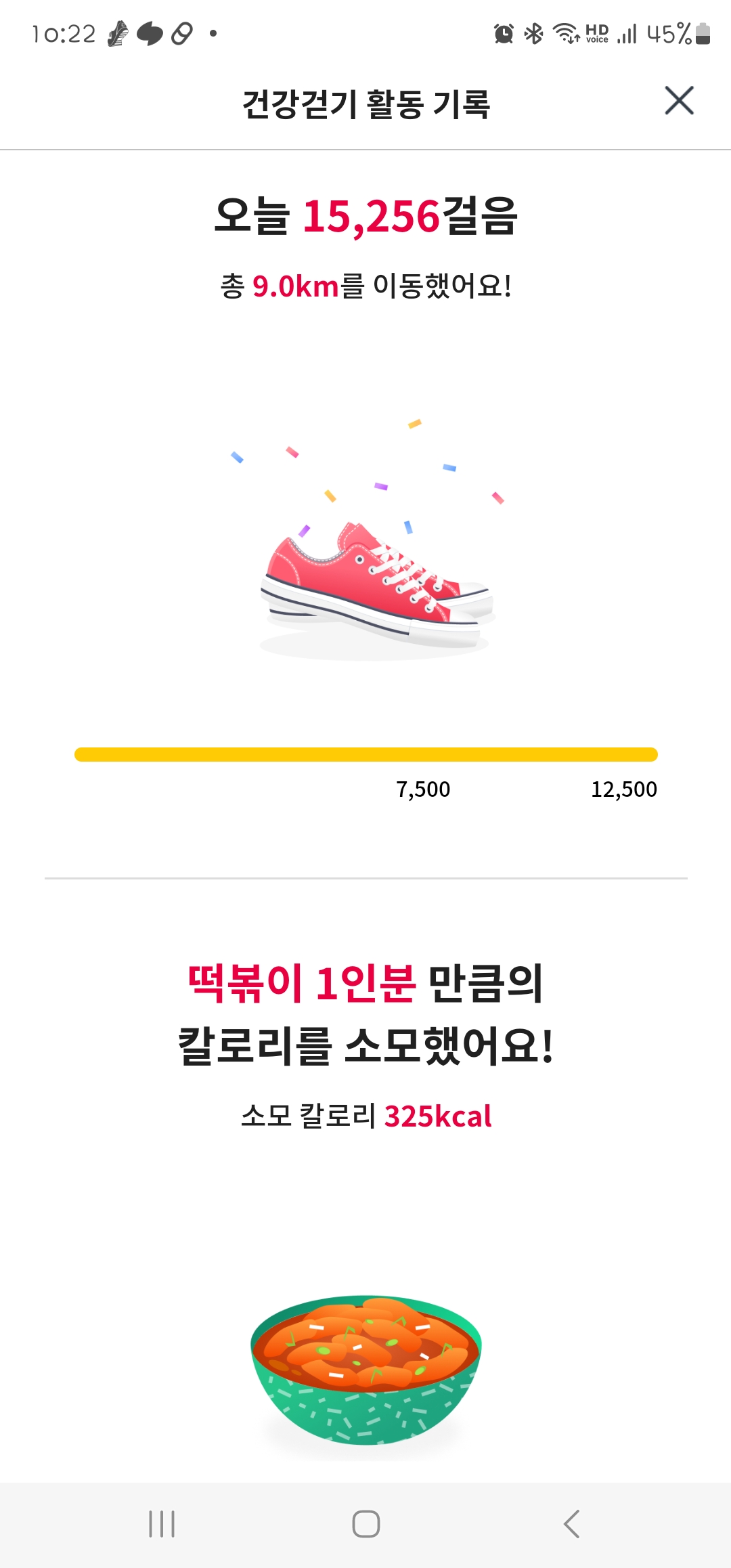The height and width of the screenshot is (1568, 731).
Task: Close the 건강걷기 활동 기록 screen
Action: [679, 101]
